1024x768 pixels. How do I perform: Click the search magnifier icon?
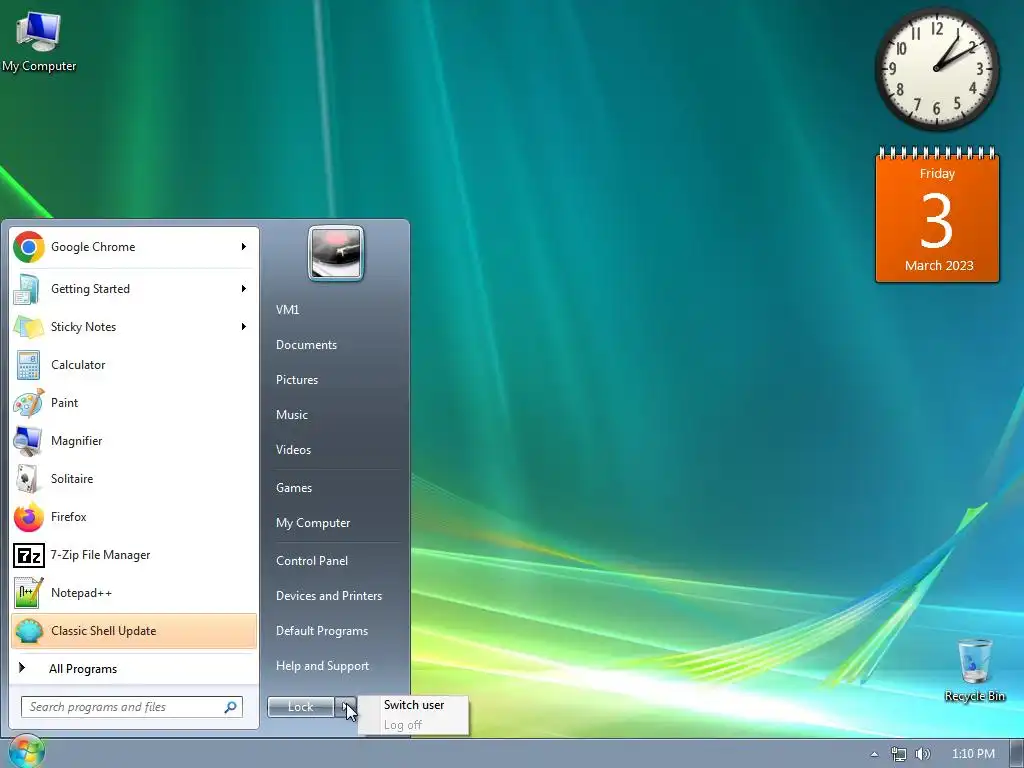231,707
